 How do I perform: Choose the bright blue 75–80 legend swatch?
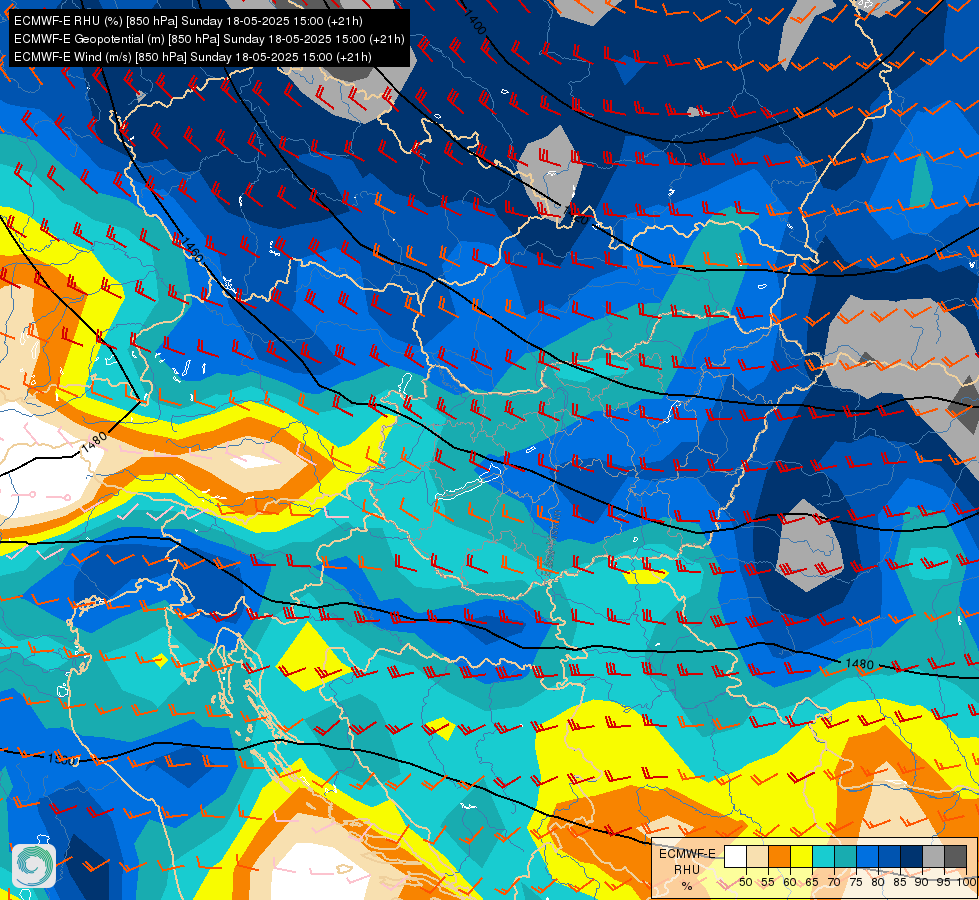[x=868, y=856]
